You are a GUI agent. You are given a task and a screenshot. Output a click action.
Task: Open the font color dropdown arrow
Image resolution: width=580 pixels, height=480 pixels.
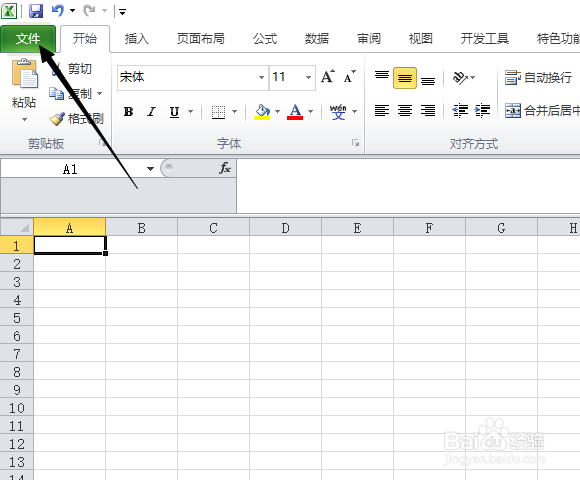(x=310, y=111)
